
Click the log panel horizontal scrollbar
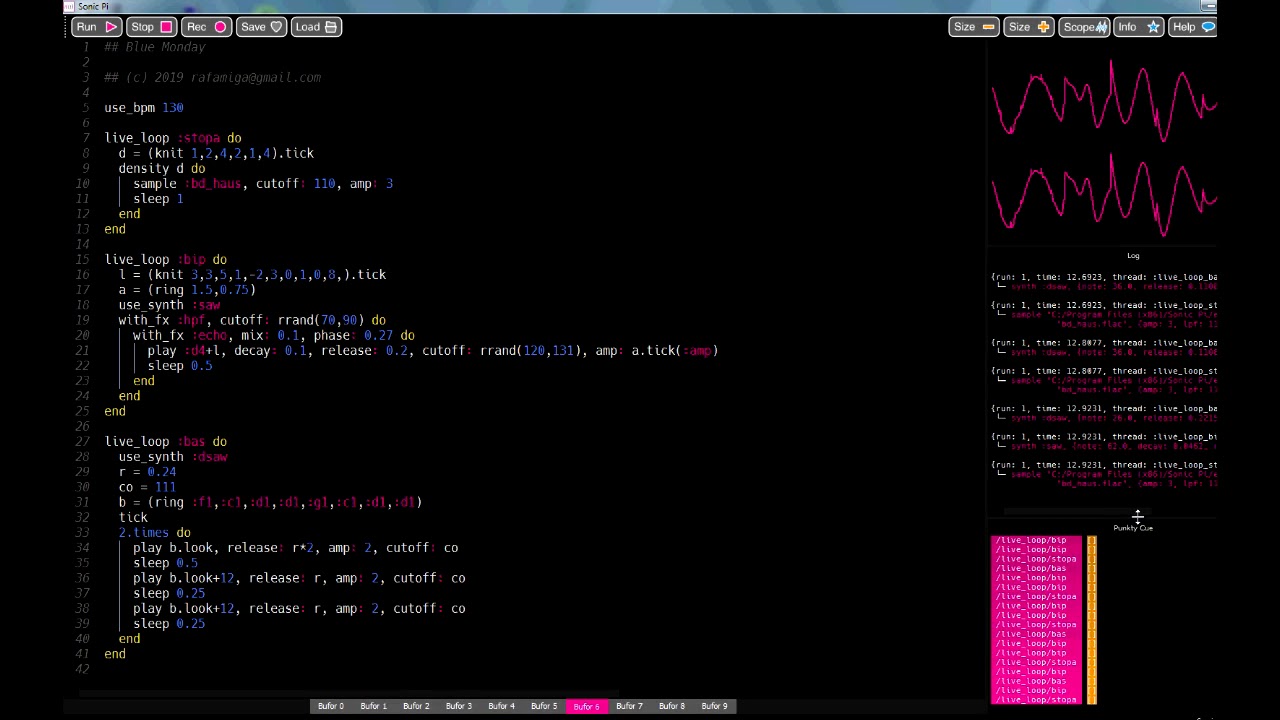[x=1078, y=511]
